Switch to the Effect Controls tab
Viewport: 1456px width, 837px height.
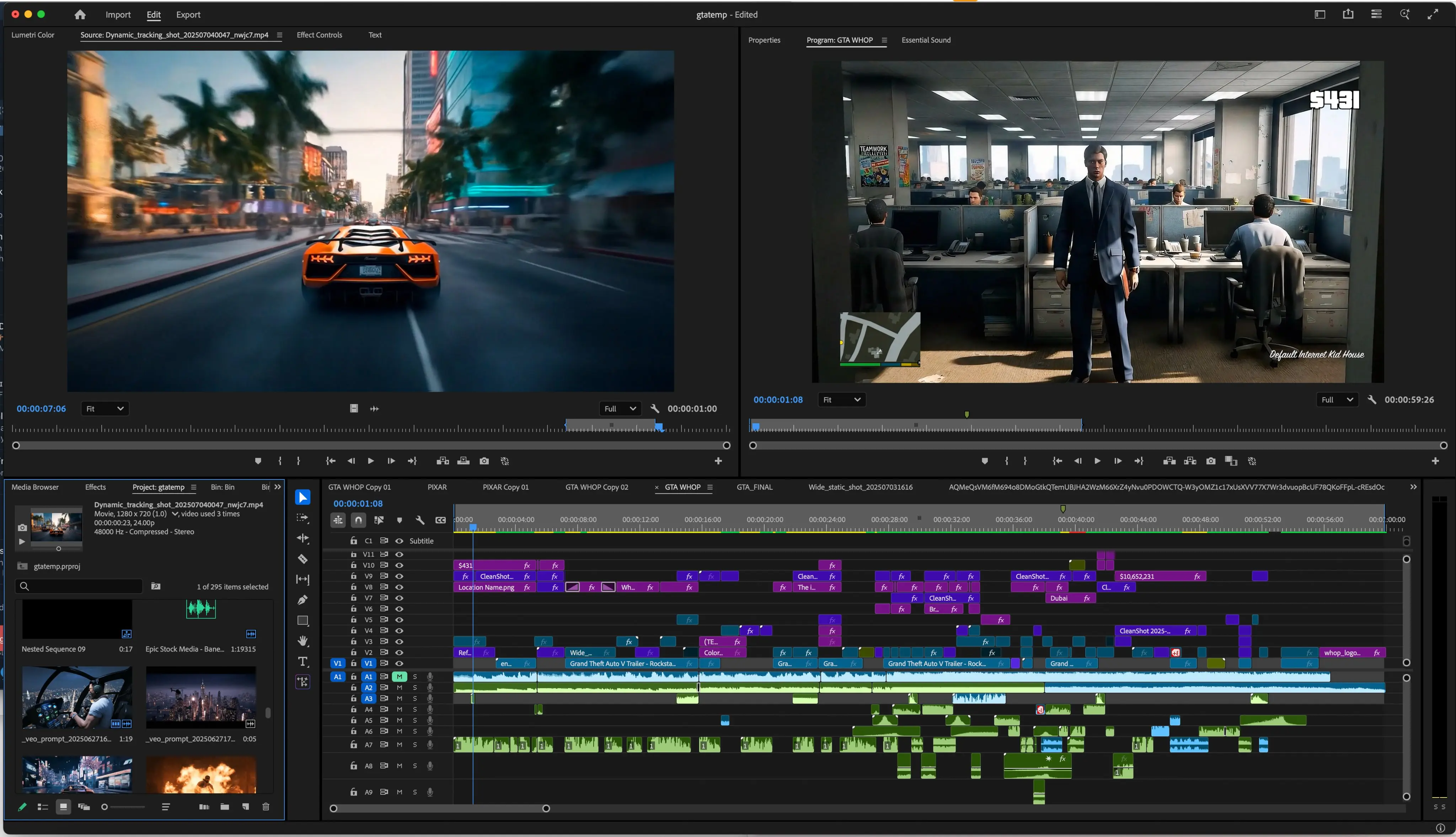coord(319,35)
